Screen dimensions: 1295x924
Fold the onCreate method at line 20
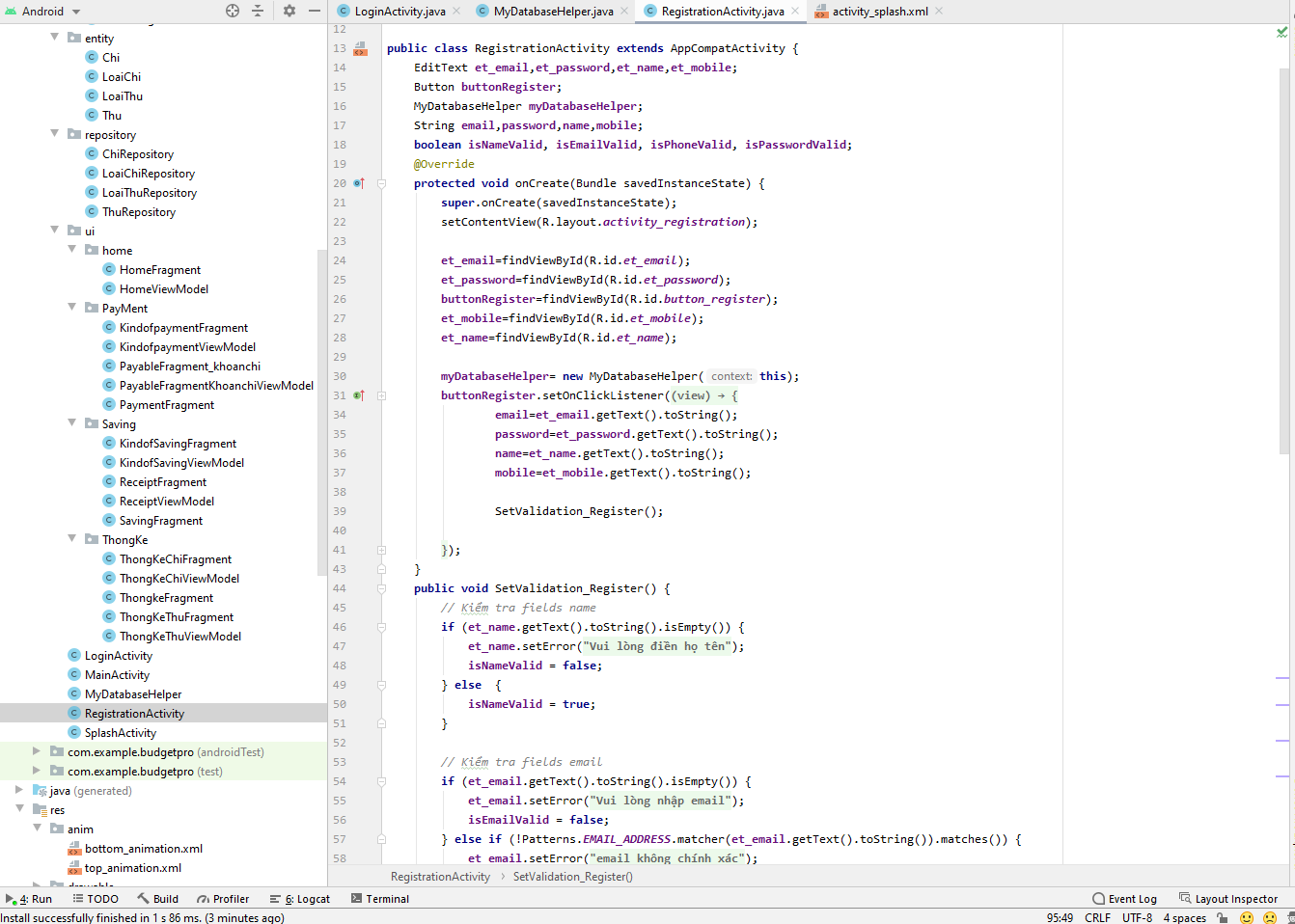click(x=381, y=183)
